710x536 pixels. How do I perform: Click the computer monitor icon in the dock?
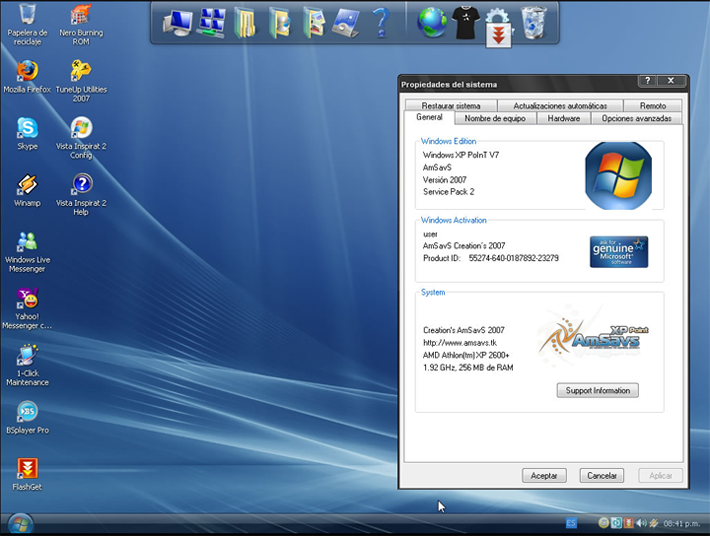coord(177,23)
